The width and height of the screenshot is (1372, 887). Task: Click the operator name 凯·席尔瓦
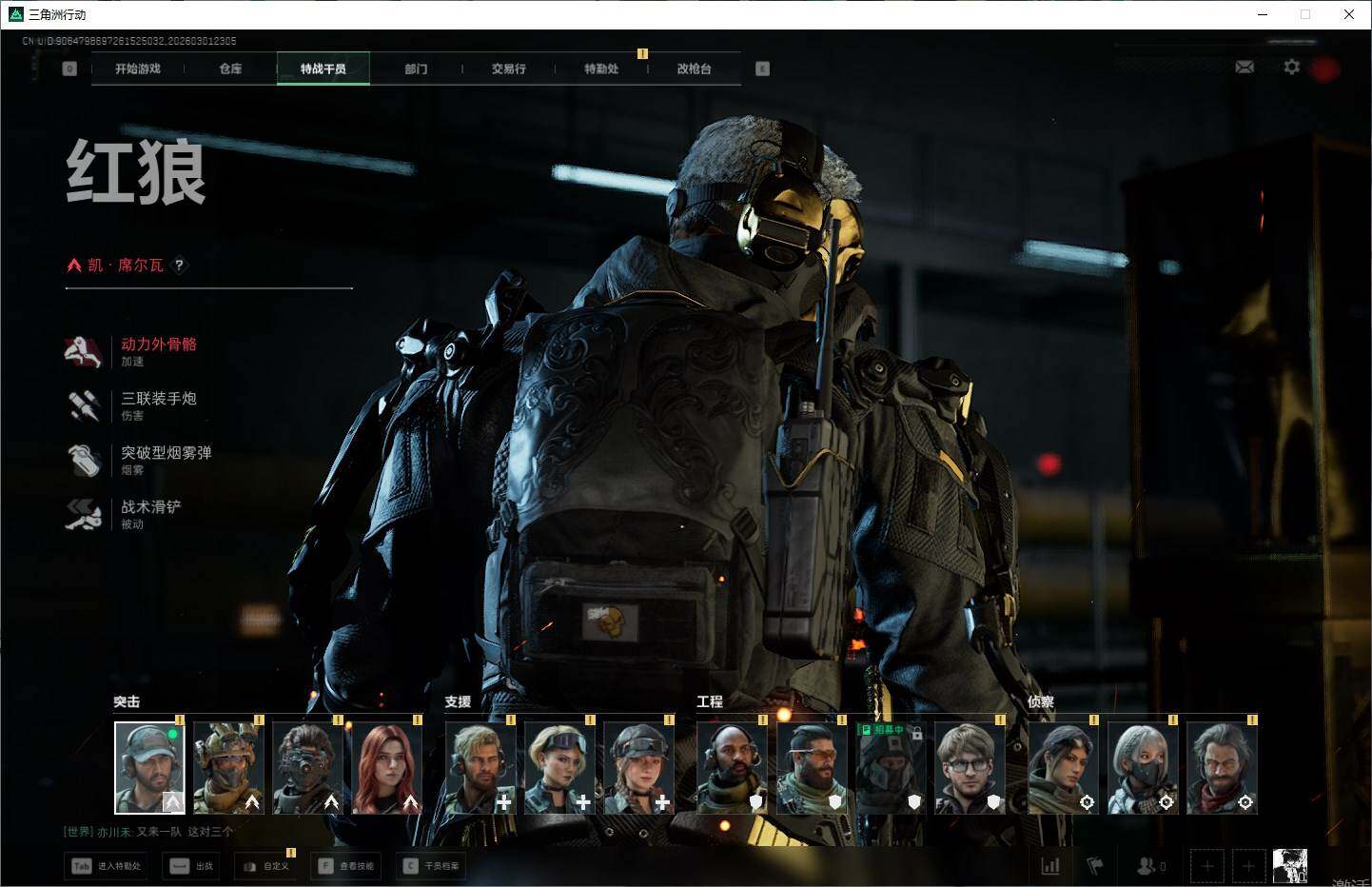click(x=126, y=266)
